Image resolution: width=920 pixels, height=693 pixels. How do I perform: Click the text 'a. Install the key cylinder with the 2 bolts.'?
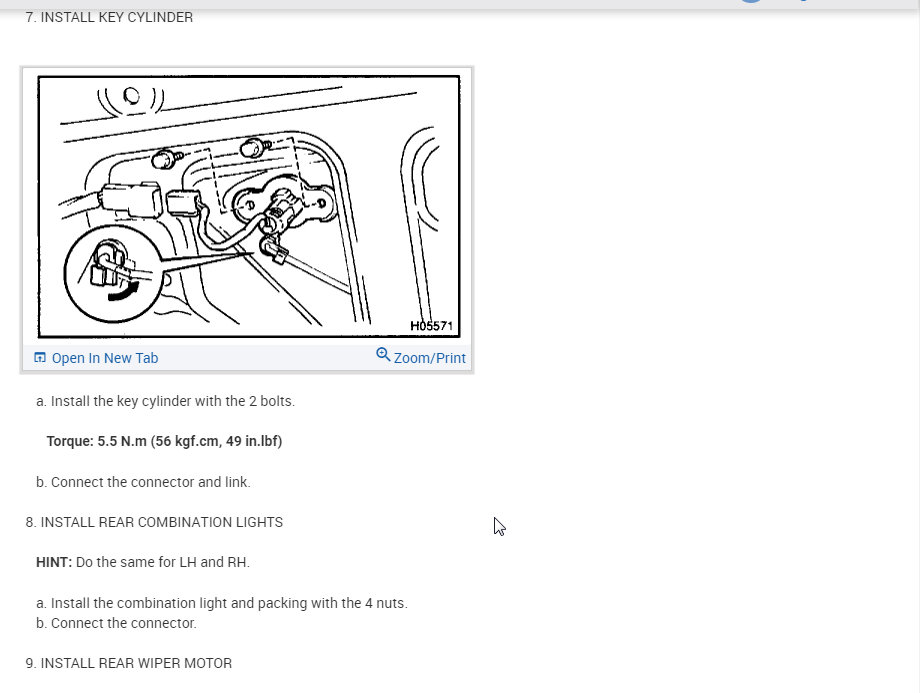point(165,401)
